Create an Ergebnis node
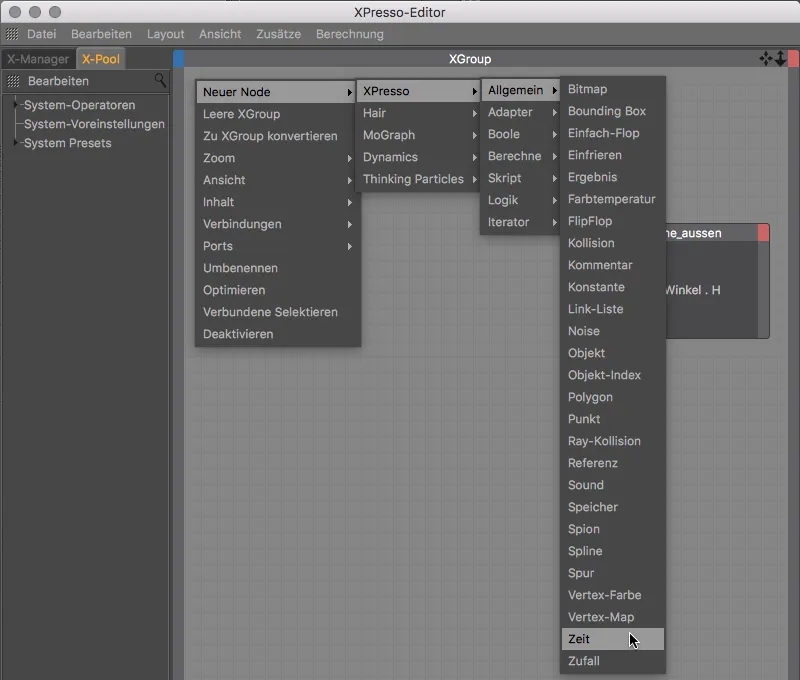The width and height of the screenshot is (800, 680). 613,177
